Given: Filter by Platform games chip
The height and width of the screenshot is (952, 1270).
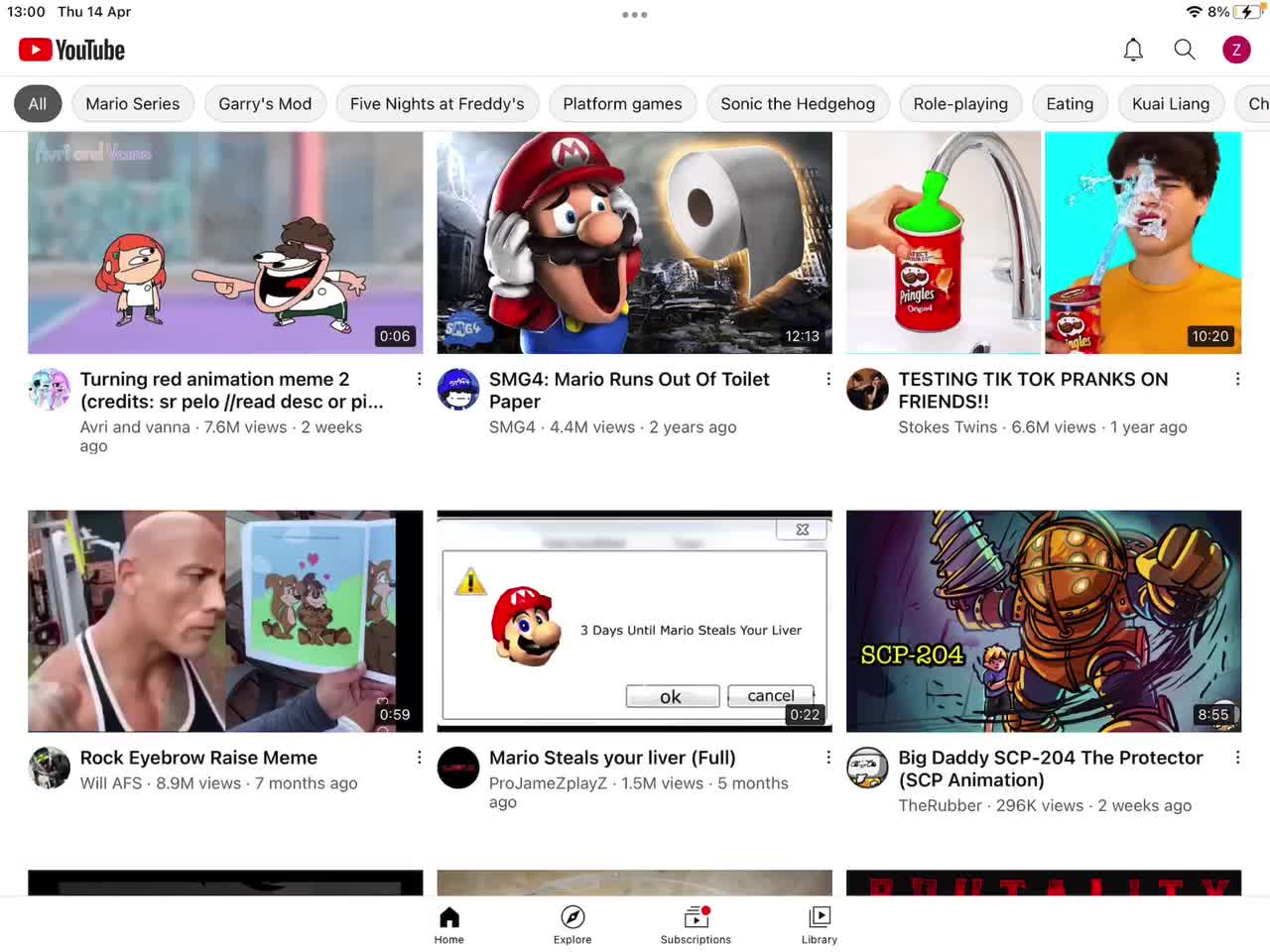Looking at the screenshot, I should tap(623, 104).
